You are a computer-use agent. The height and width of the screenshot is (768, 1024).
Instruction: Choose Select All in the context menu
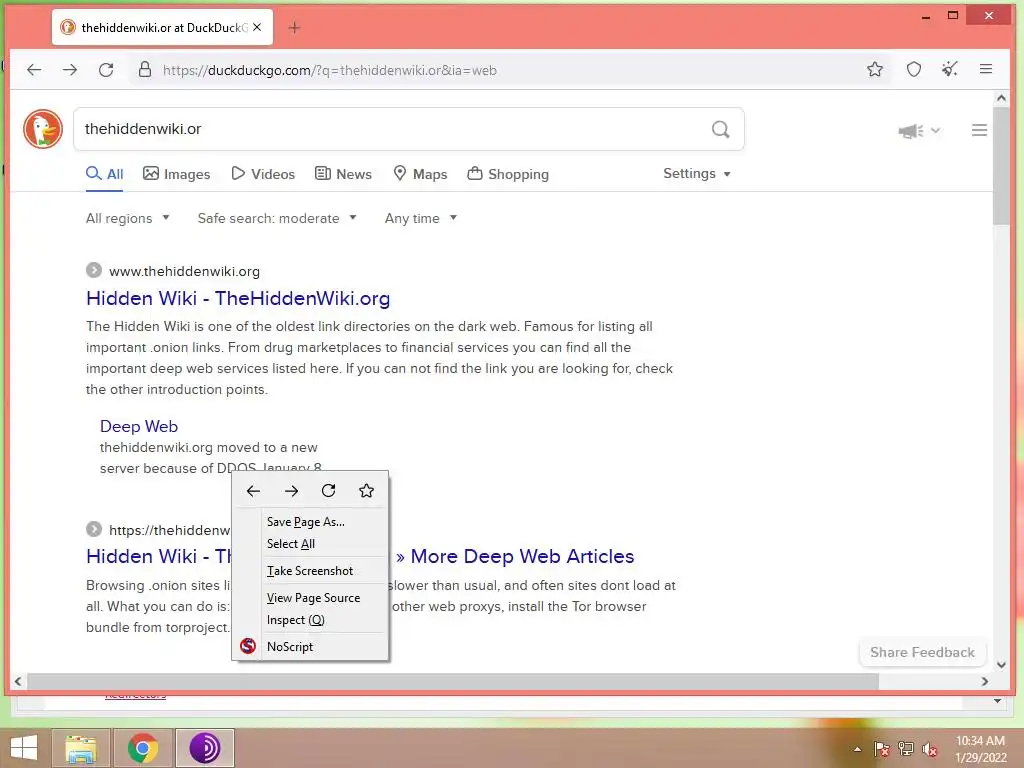click(291, 544)
